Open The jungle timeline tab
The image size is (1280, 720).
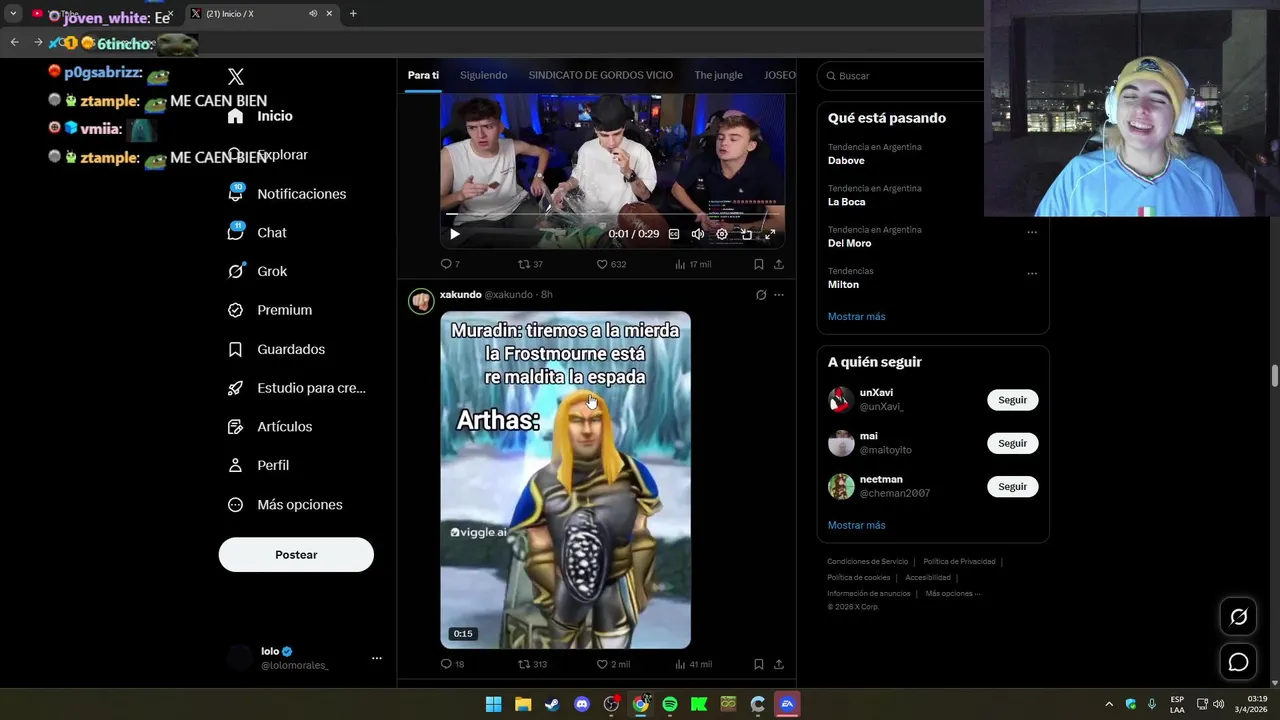click(719, 75)
